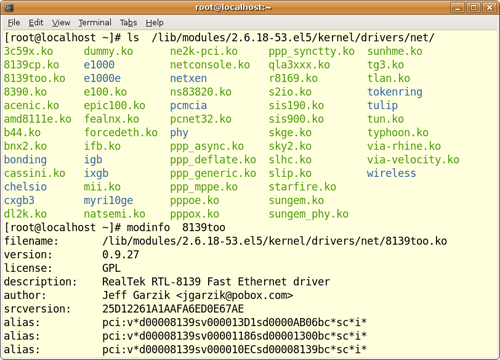Click the file name ppp_deflate.ko
Screen dimensions: 500x360
click(x=213, y=160)
